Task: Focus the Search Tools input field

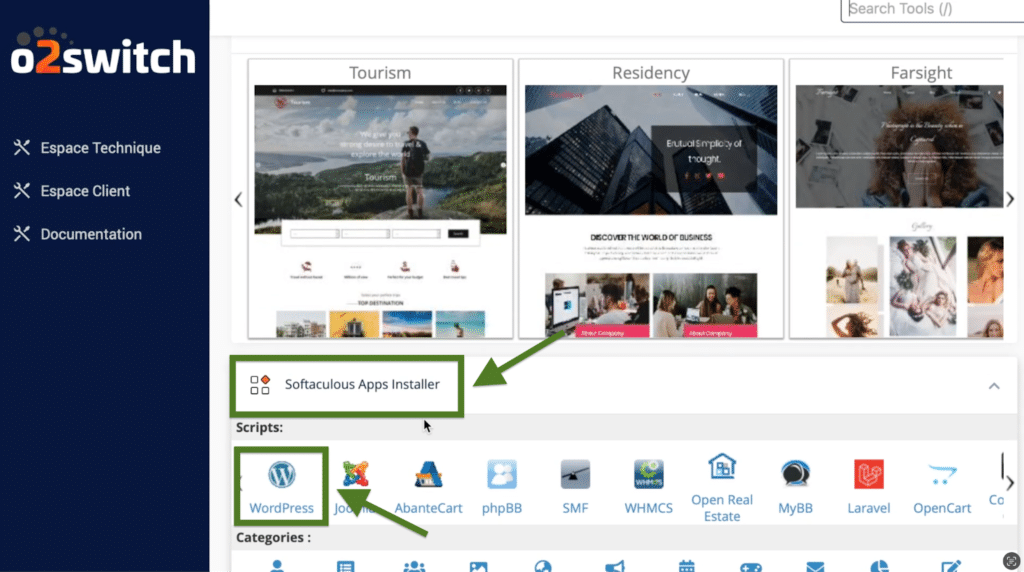Action: (x=933, y=9)
